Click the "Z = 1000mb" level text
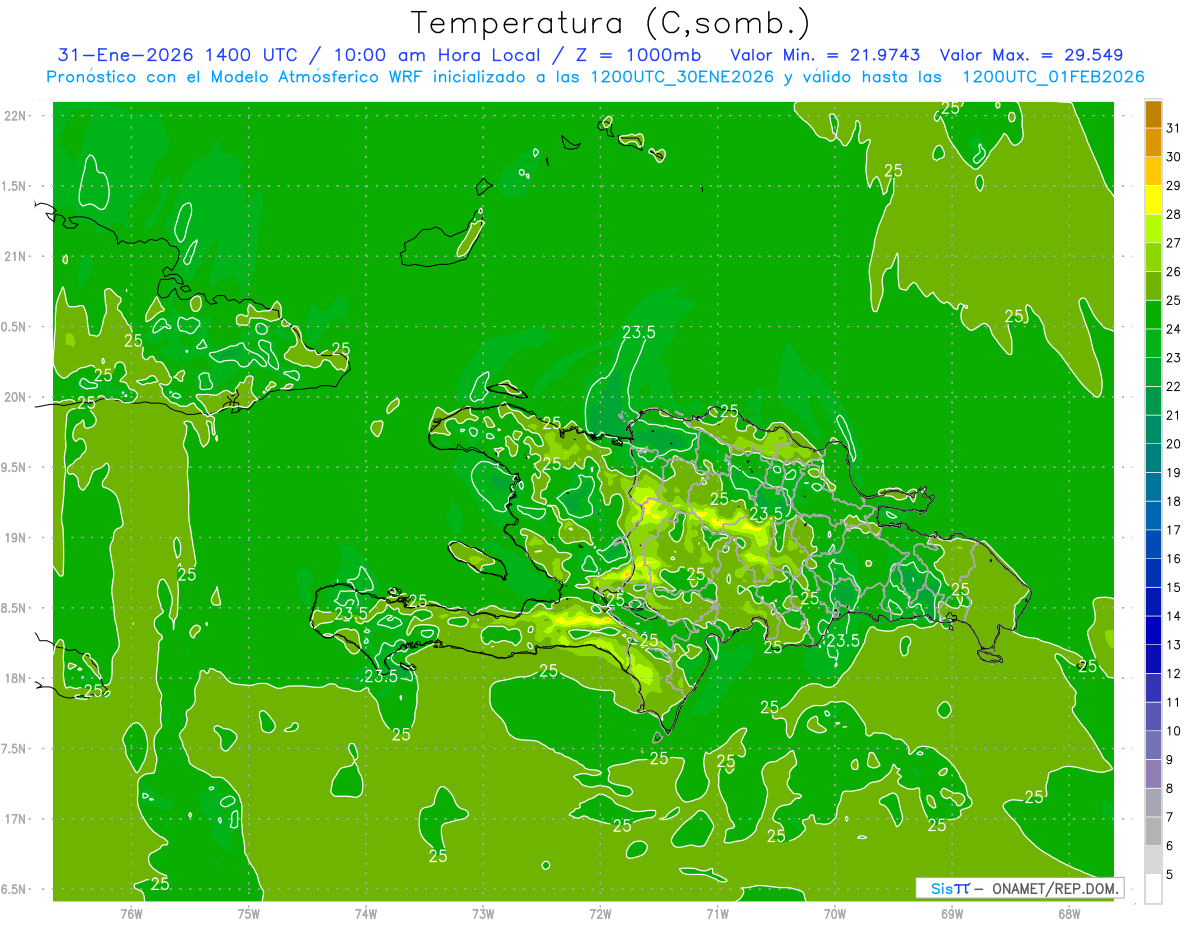Viewport: 1200px width, 927px height. click(x=636, y=55)
